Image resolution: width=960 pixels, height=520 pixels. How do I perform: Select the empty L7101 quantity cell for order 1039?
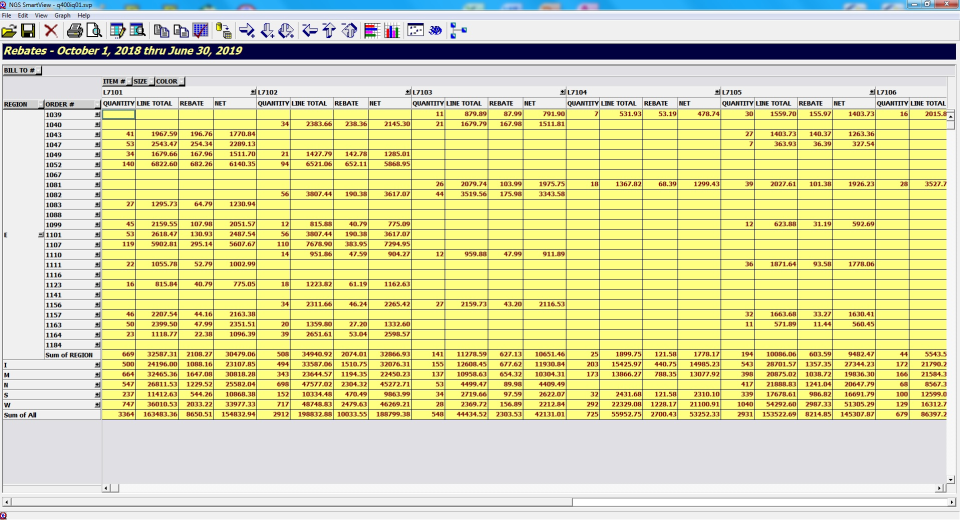(118, 114)
